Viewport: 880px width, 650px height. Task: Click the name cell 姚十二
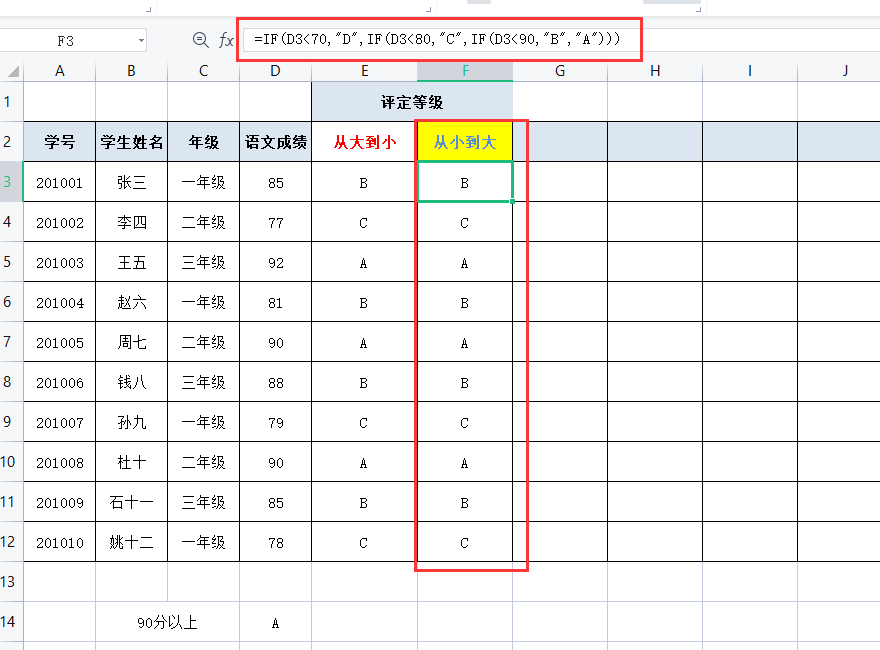131,542
